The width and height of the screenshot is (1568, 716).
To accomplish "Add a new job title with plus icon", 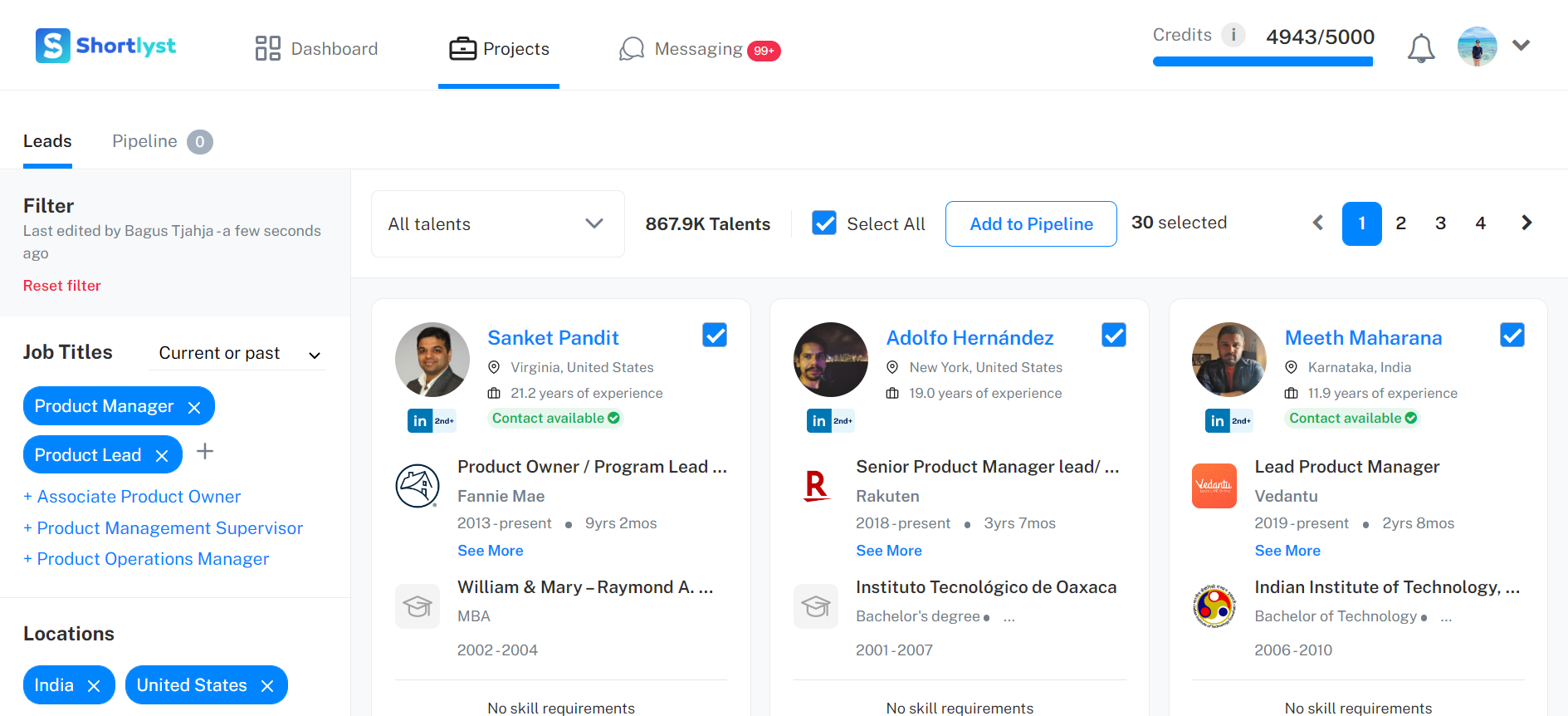I will [205, 451].
